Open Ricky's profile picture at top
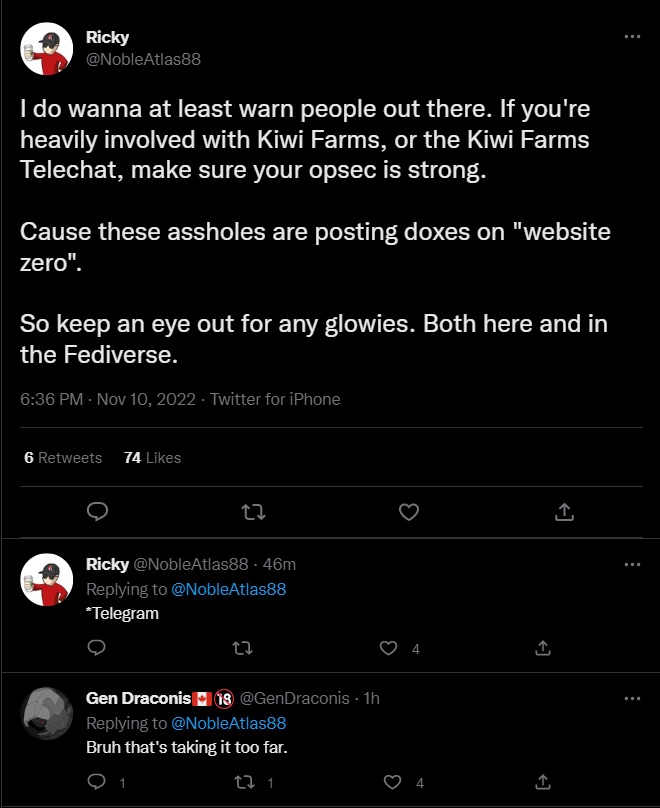This screenshot has height=808, width=660. click(46, 48)
